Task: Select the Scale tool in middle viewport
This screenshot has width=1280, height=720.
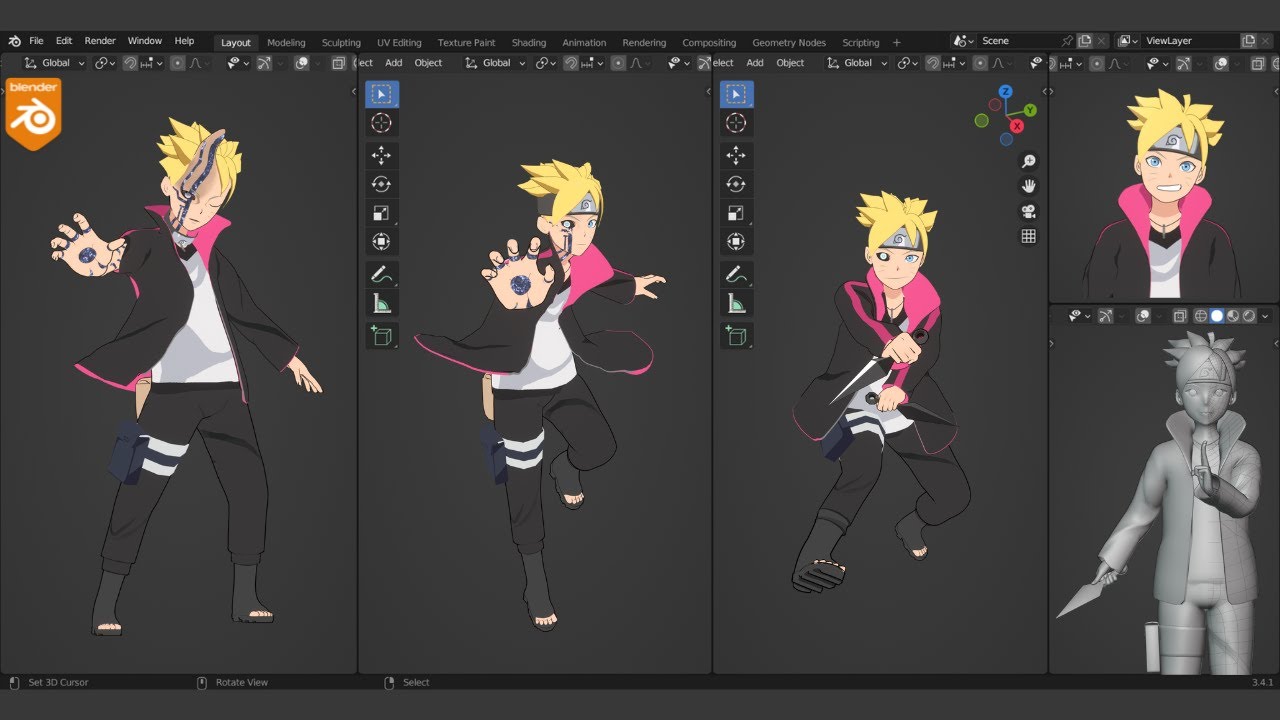Action: [x=381, y=213]
